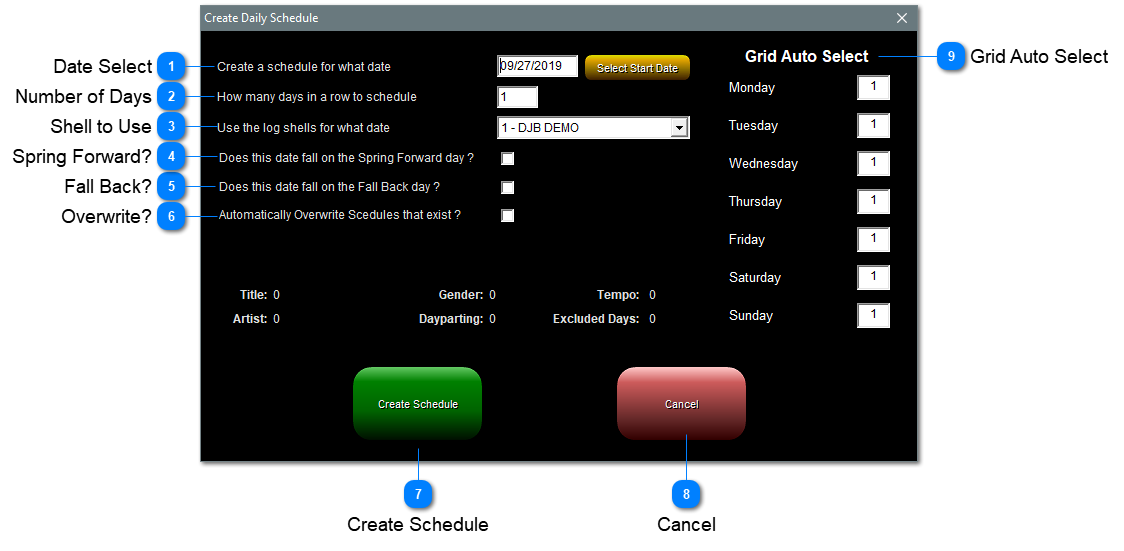This screenshot has height=551, width=1124.
Task: Click 'Use the log shells for what date' label
Action: click(x=303, y=128)
